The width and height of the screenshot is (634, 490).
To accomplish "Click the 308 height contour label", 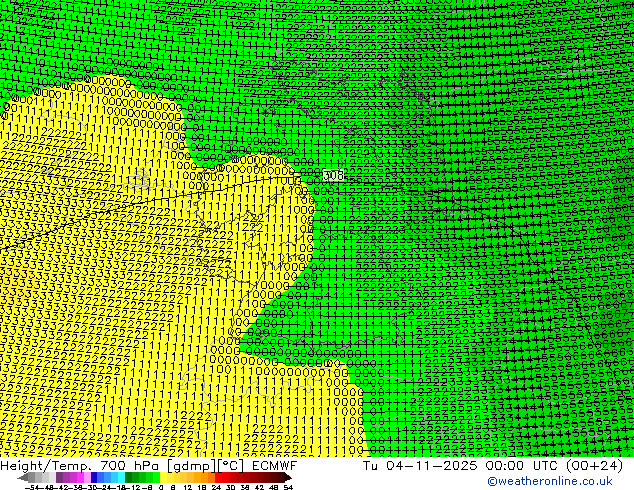I will point(334,175).
